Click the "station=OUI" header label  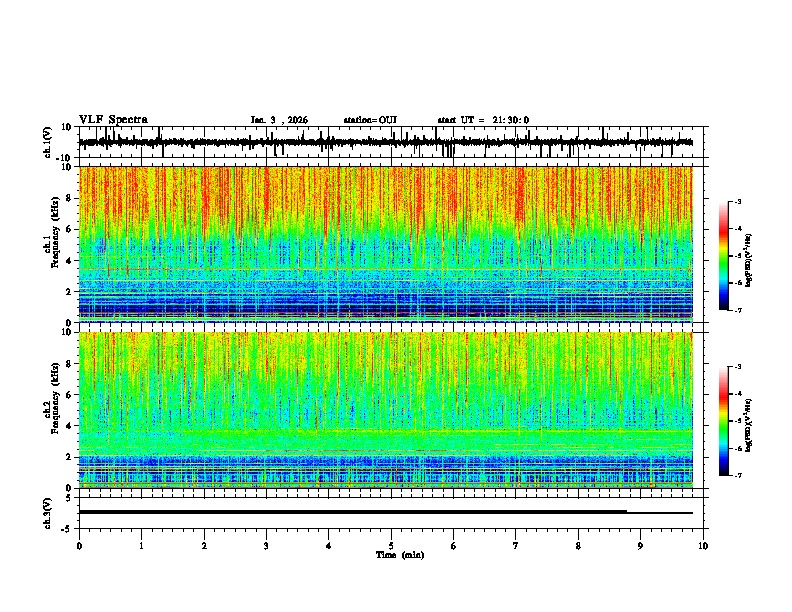370,120
